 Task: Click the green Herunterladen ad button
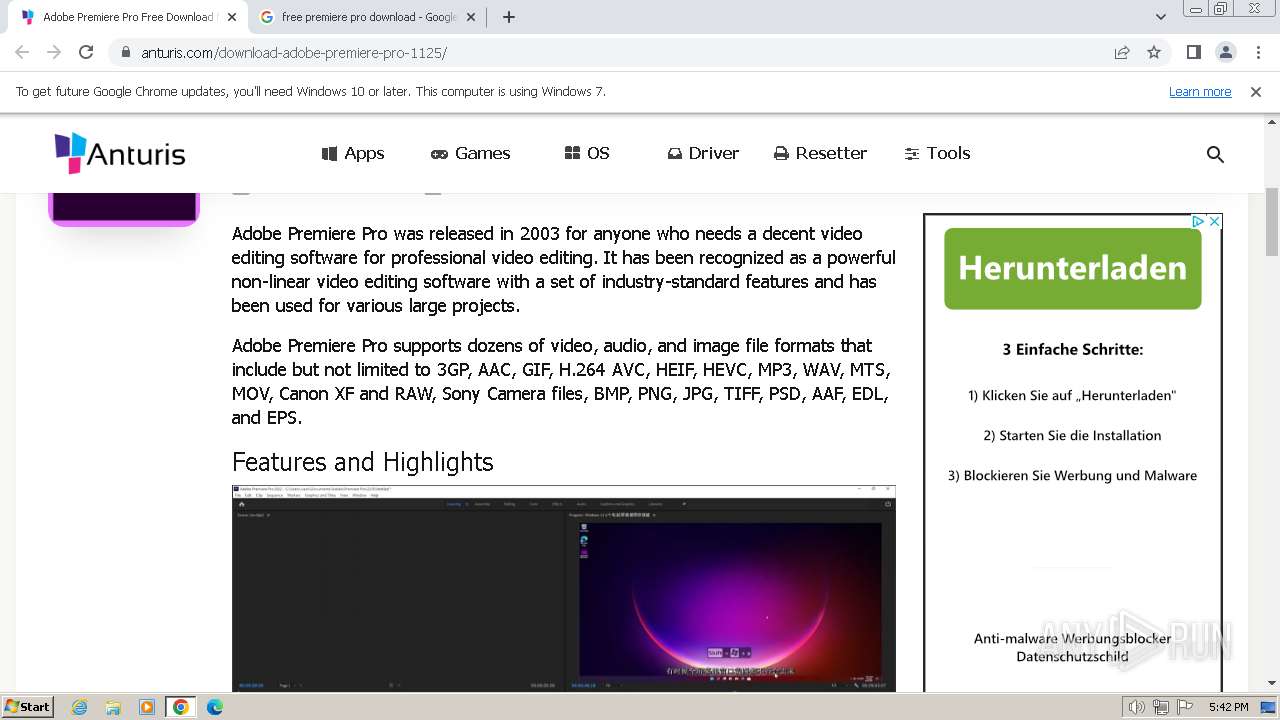[1072, 268]
